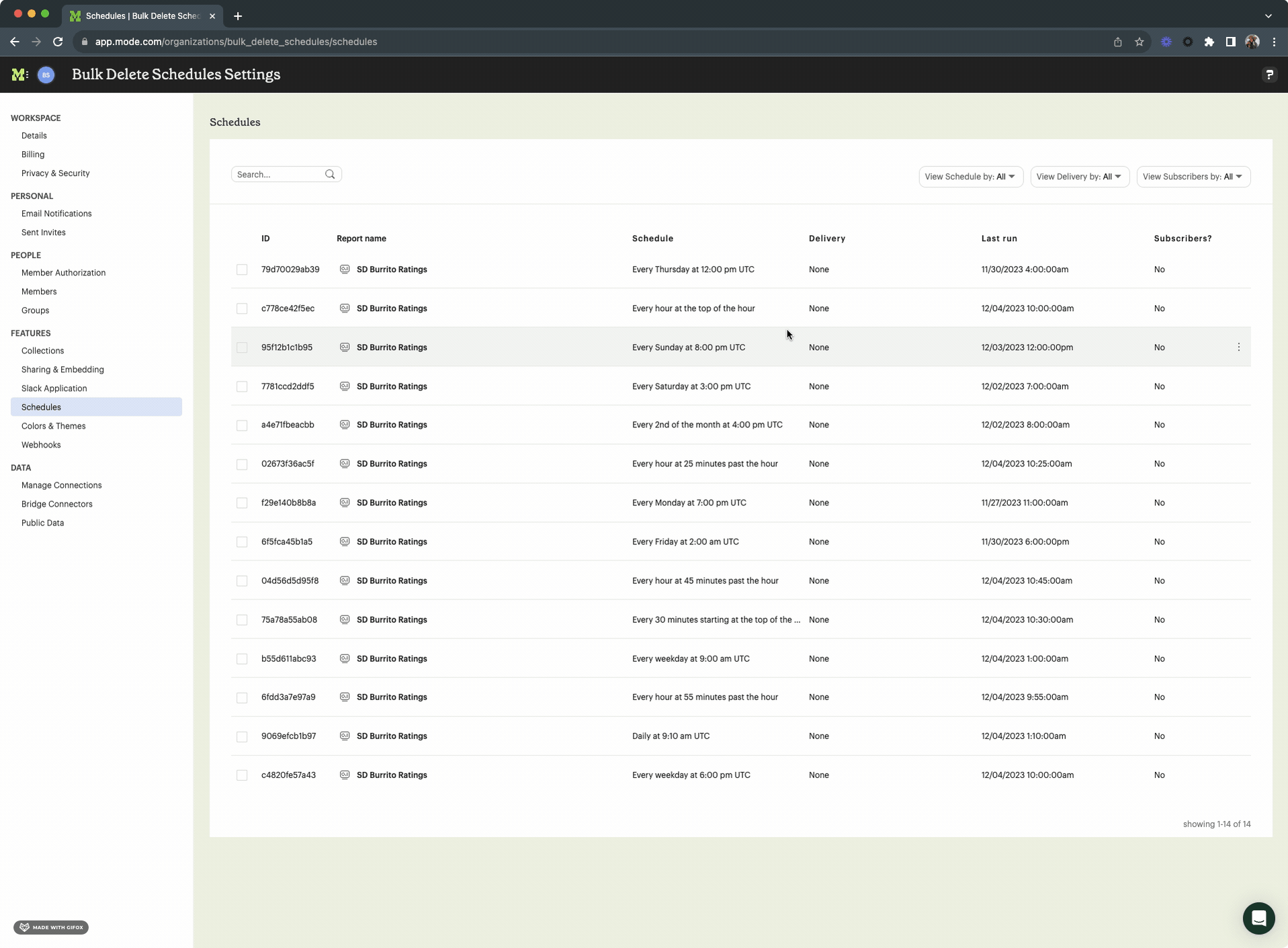Open the browser extensions puzzle icon
This screenshot has width=1288, height=948.
[1209, 42]
